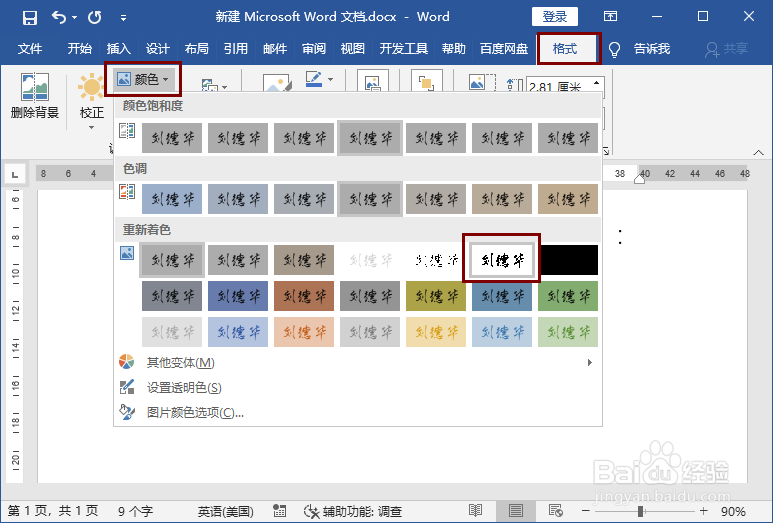Undo the last action
Viewport: 773px width, 523px height.
59,17
